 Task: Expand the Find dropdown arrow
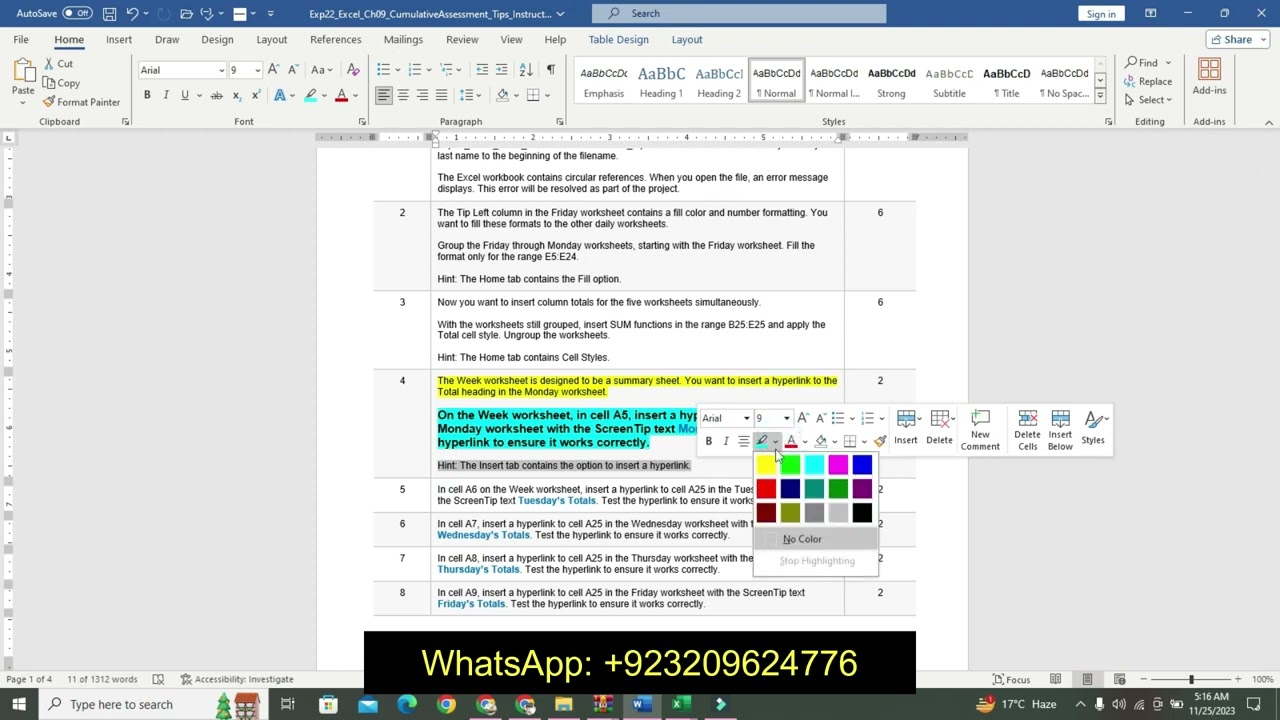tap(1167, 63)
